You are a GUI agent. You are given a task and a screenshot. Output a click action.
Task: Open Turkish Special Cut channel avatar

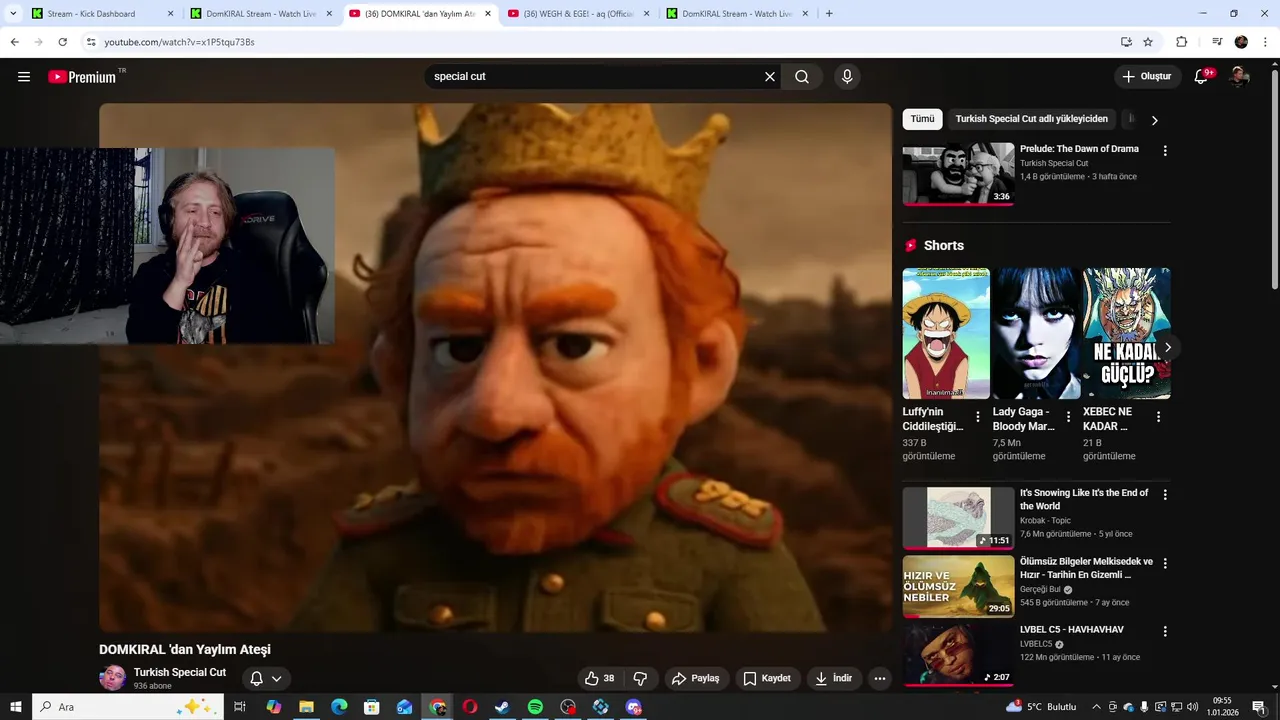[113, 678]
